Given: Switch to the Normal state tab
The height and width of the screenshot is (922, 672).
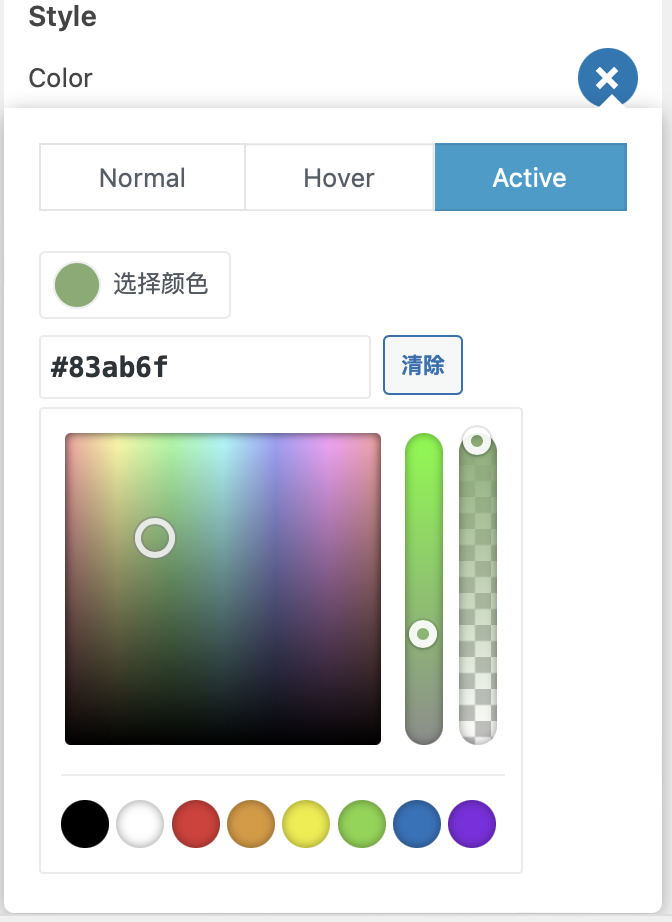Looking at the screenshot, I should [x=142, y=178].
